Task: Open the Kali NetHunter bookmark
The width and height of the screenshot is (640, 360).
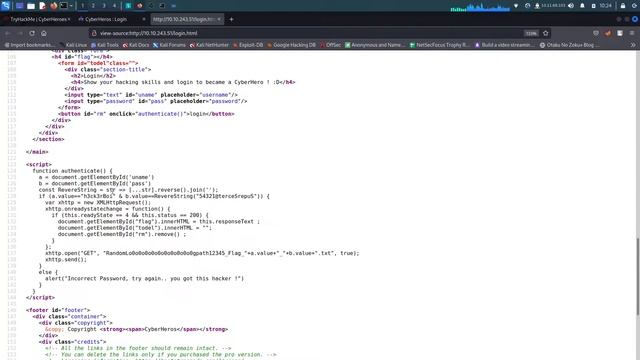Action: 209,45
